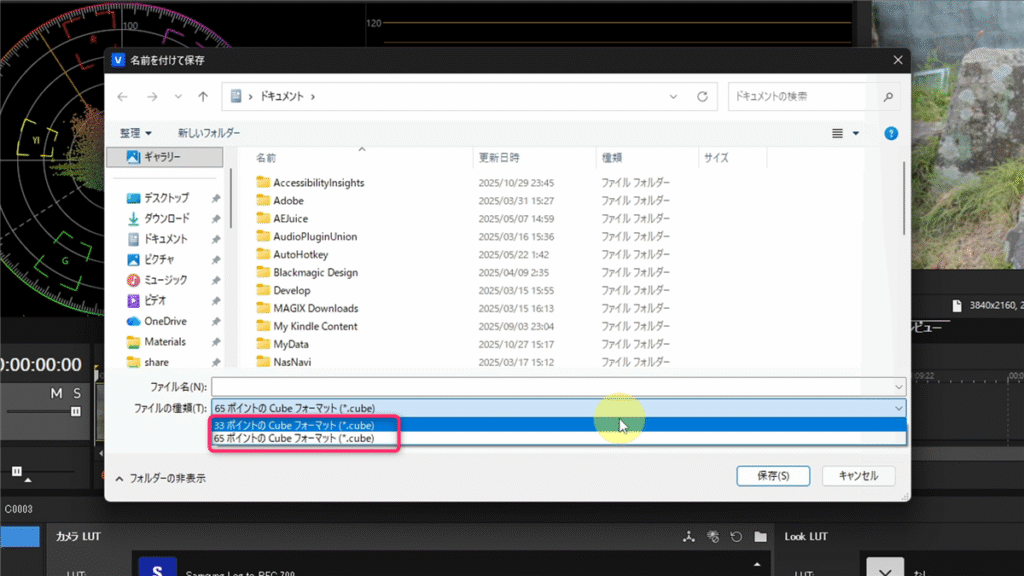This screenshot has width=1024, height=576.
Task: Click the search magnifier icon
Action: click(x=888, y=97)
